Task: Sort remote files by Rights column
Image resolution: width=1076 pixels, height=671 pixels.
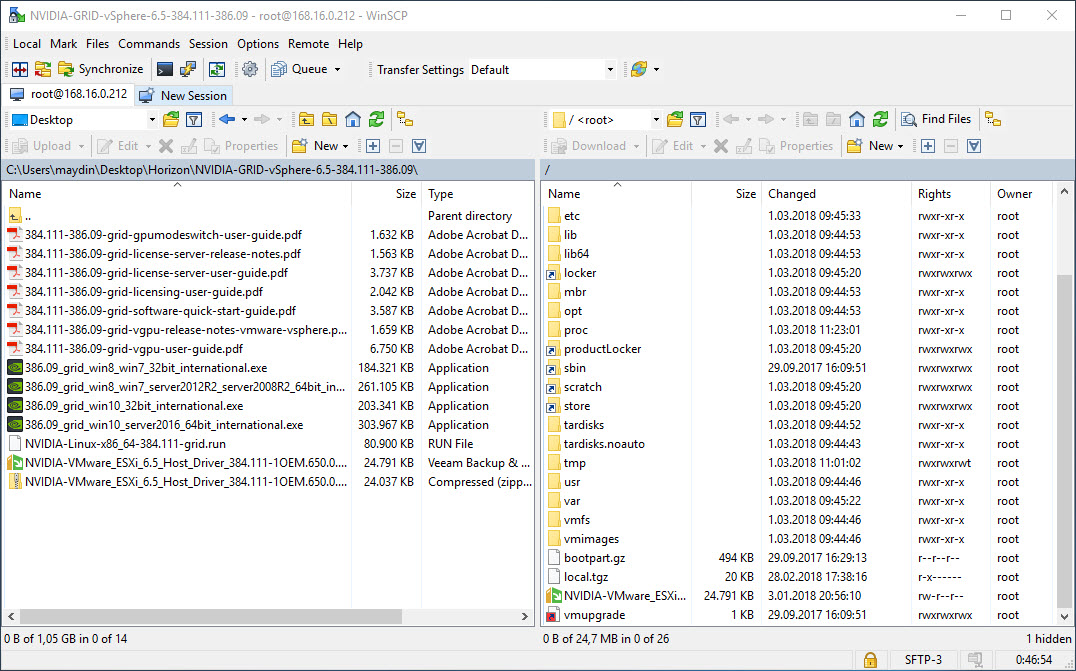Action: 950,194
